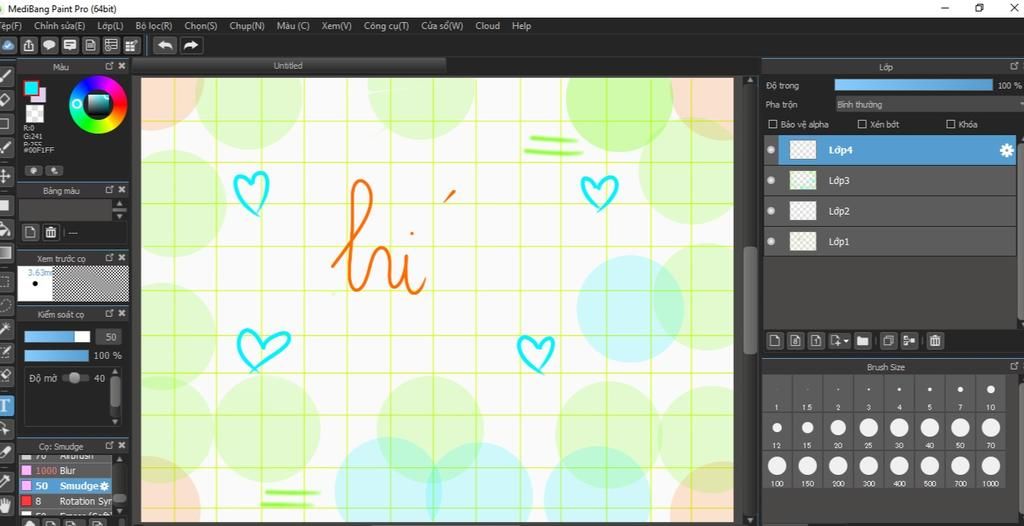
Task: Add new color to Bảng màu palette
Action: [x=30, y=233]
